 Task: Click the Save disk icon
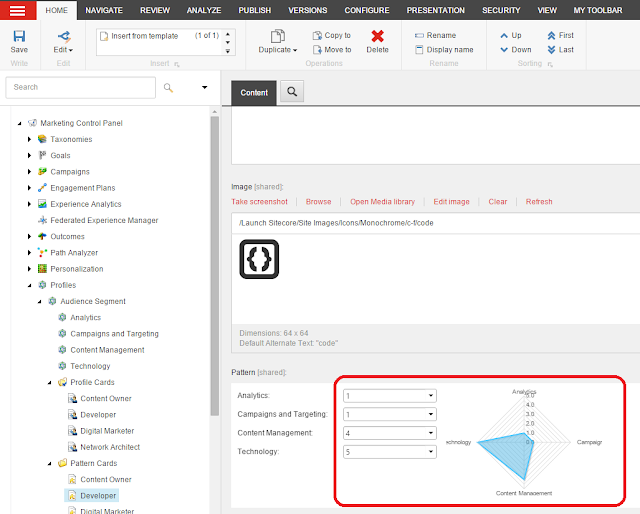(19, 36)
